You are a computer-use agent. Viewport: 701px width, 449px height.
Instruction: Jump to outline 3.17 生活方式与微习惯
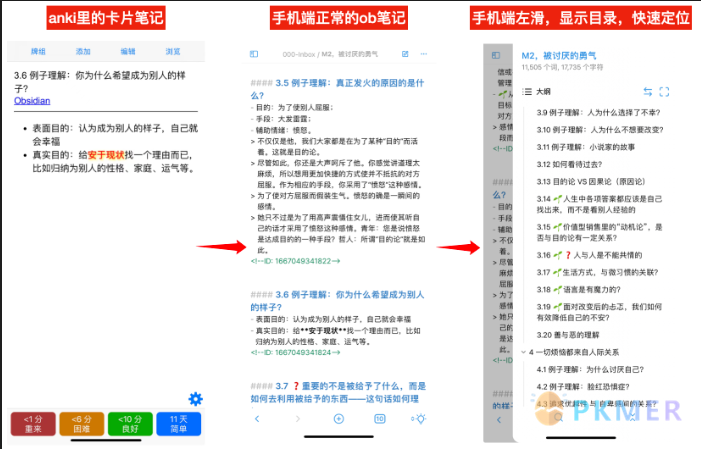(x=597, y=272)
